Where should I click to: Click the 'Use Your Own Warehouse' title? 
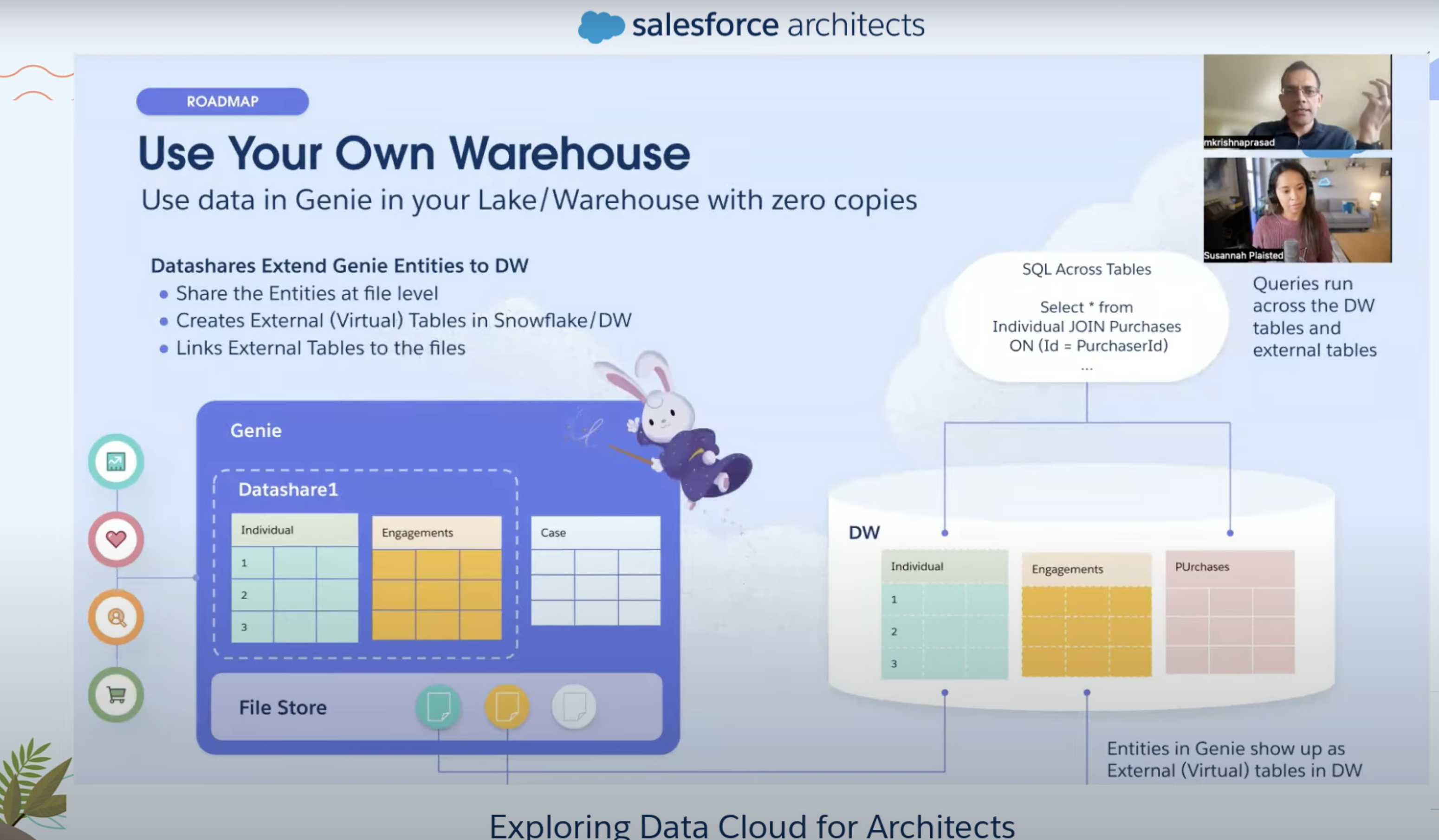[414, 153]
